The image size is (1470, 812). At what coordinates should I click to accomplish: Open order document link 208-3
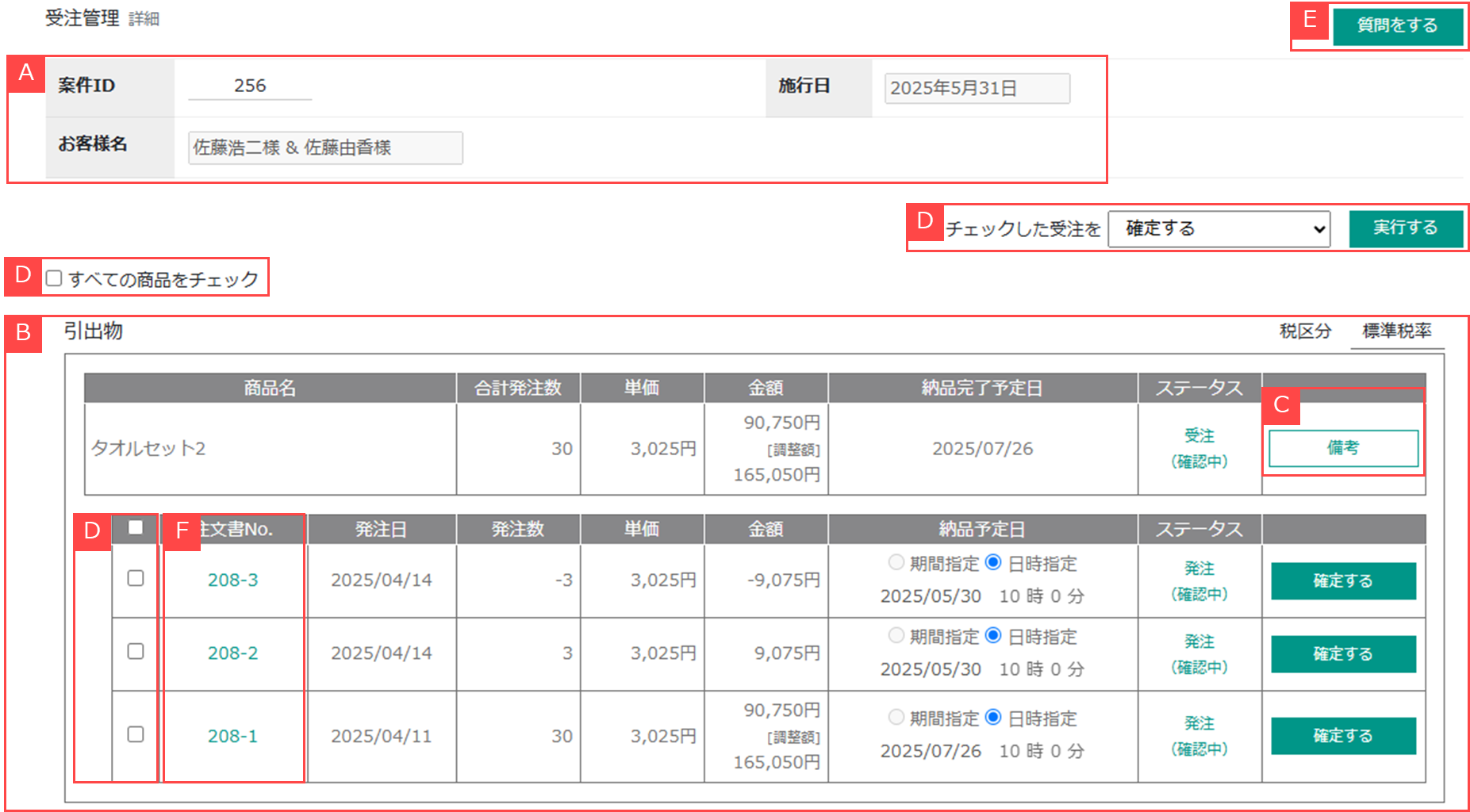click(x=232, y=580)
